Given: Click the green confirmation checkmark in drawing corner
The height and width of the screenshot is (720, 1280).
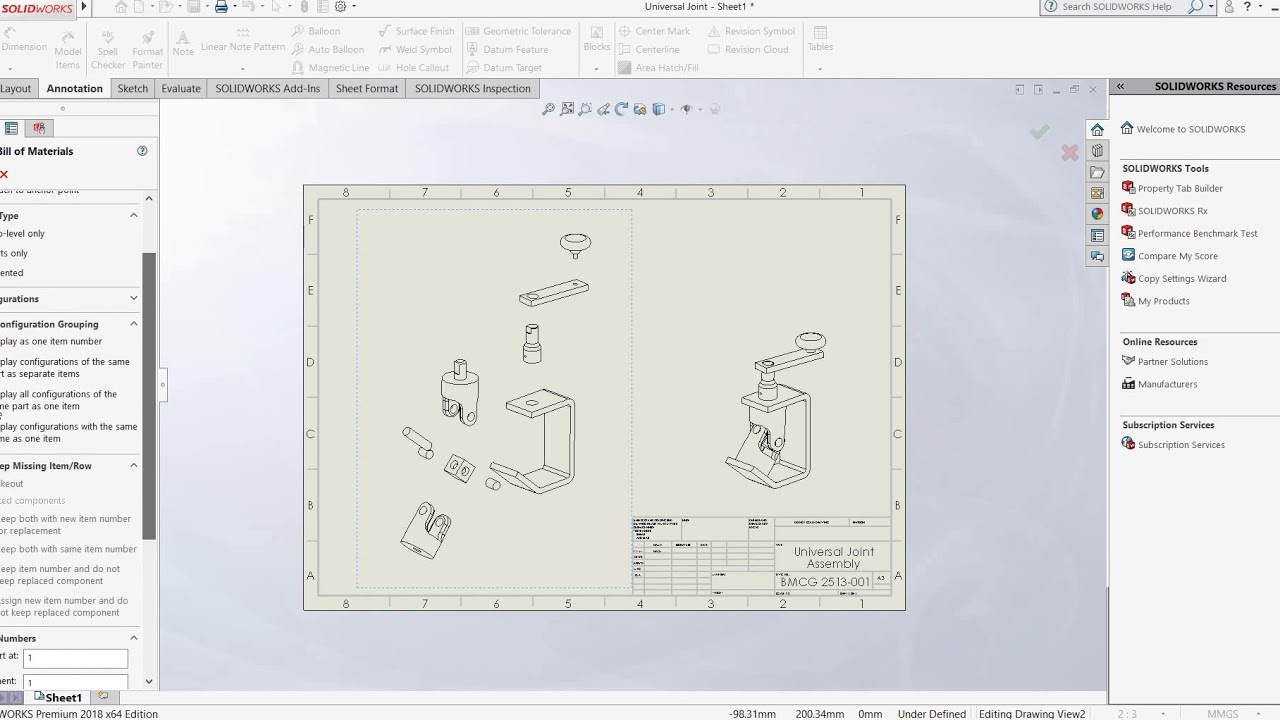Looking at the screenshot, I should click(1040, 132).
